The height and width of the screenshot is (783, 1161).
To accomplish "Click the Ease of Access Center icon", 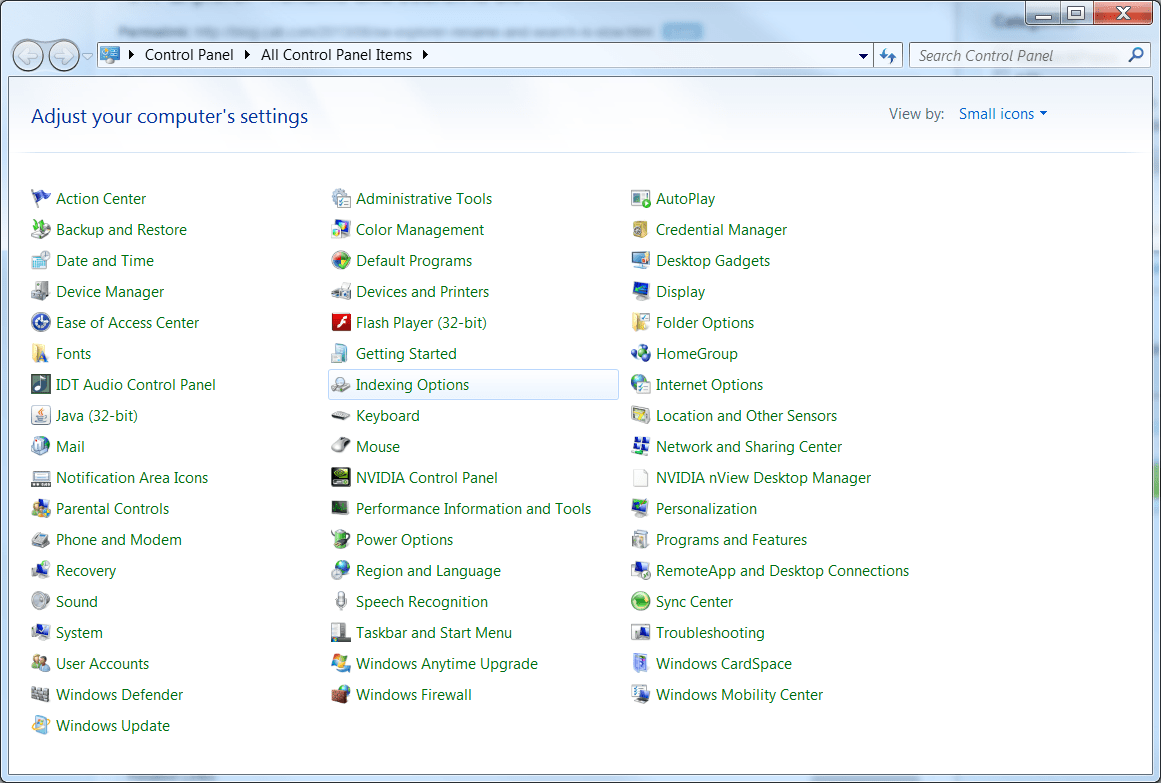I will click(40, 323).
